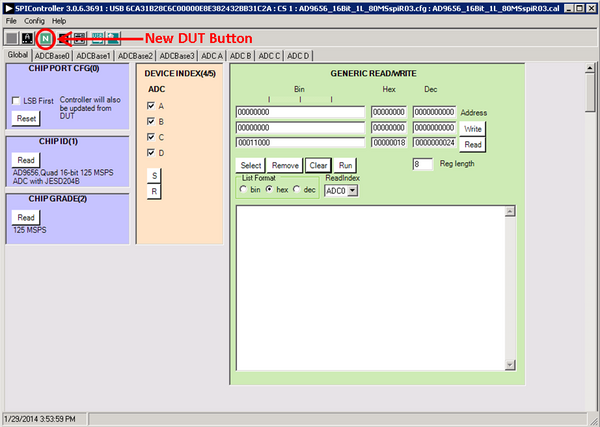This screenshot has height=427, width=600.
Task: Click the Write button in Generic Read/Write
Action: coord(473,129)
